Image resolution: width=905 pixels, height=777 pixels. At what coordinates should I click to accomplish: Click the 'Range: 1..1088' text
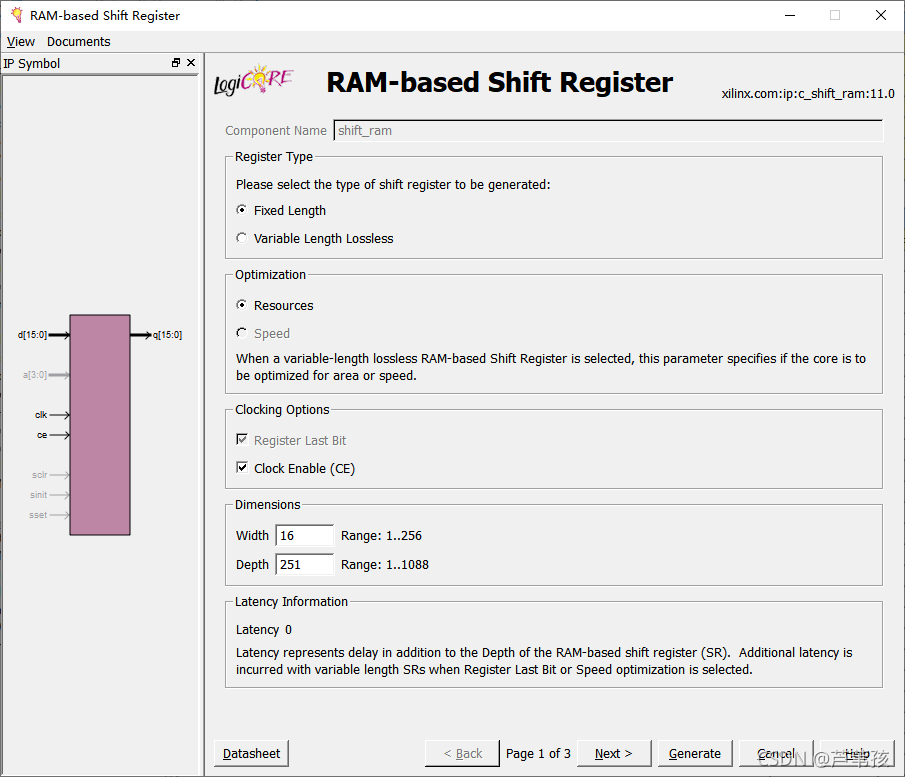coord(385,565)
